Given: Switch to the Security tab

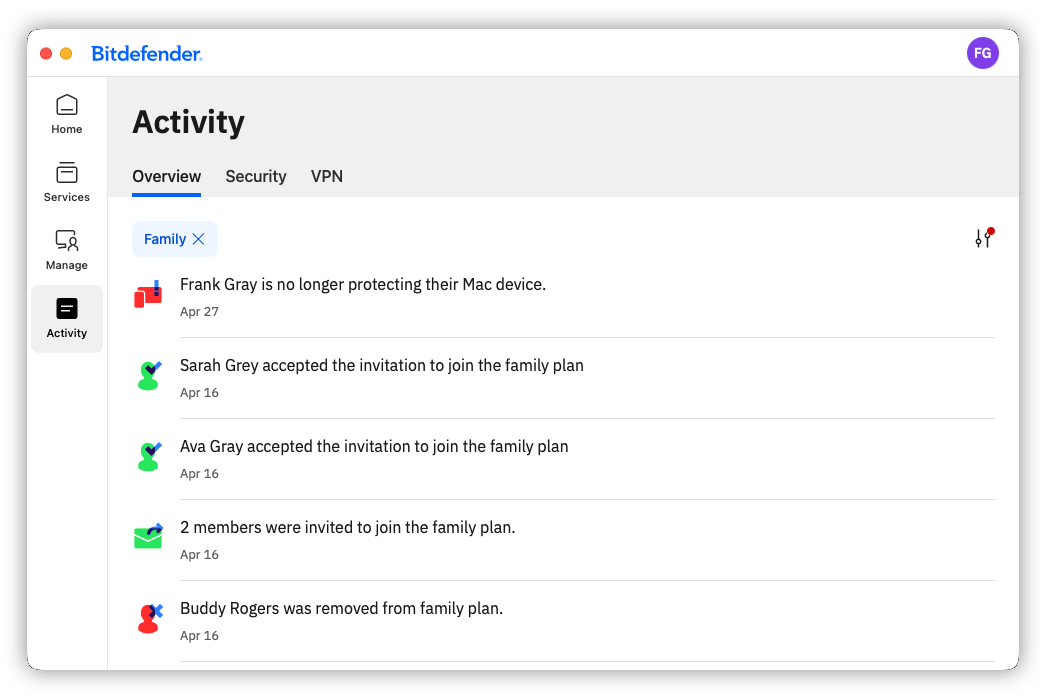Looking at the screenshot, I should point(256,176).
